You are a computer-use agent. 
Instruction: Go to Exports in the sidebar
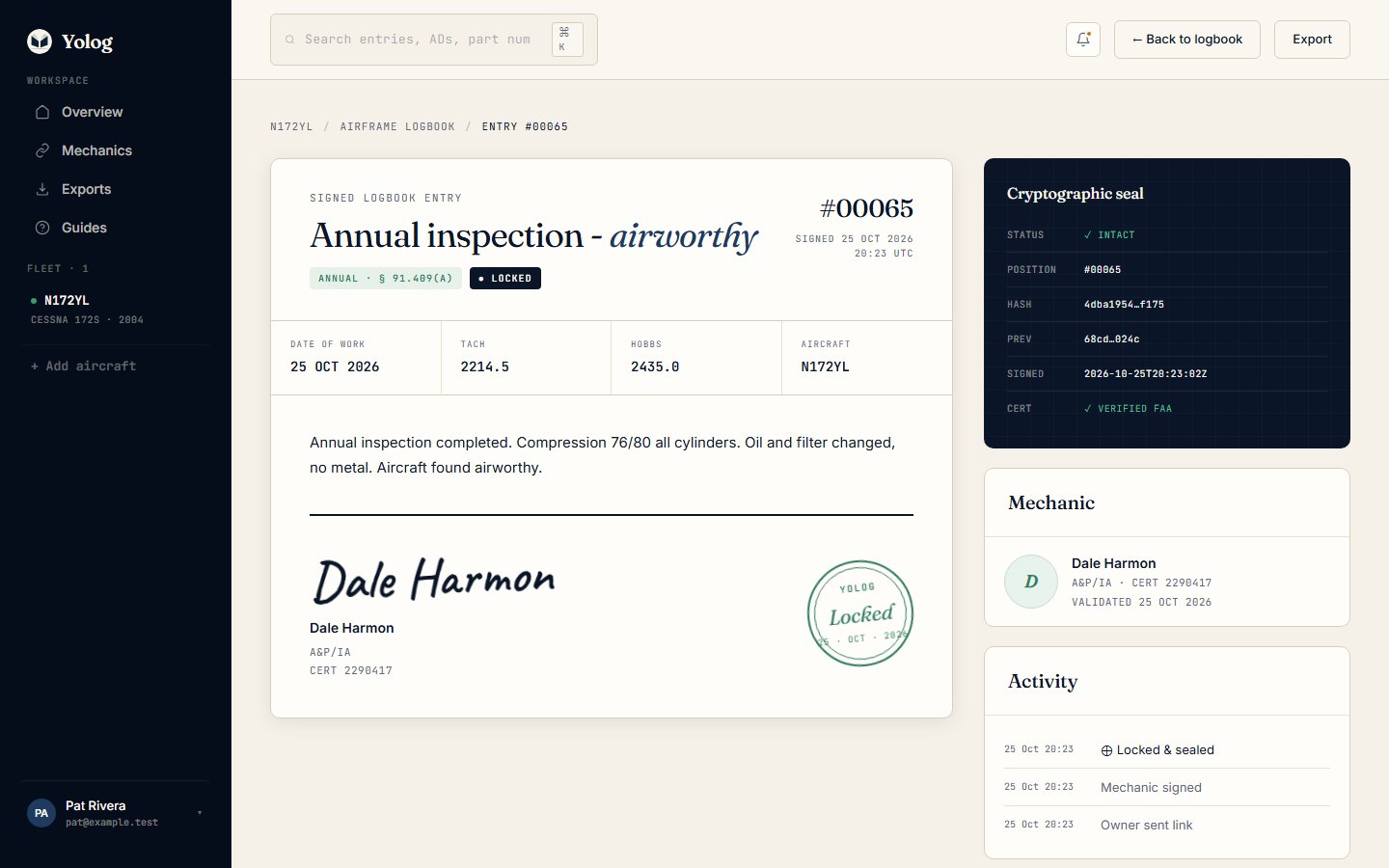[x=116, y=189]
